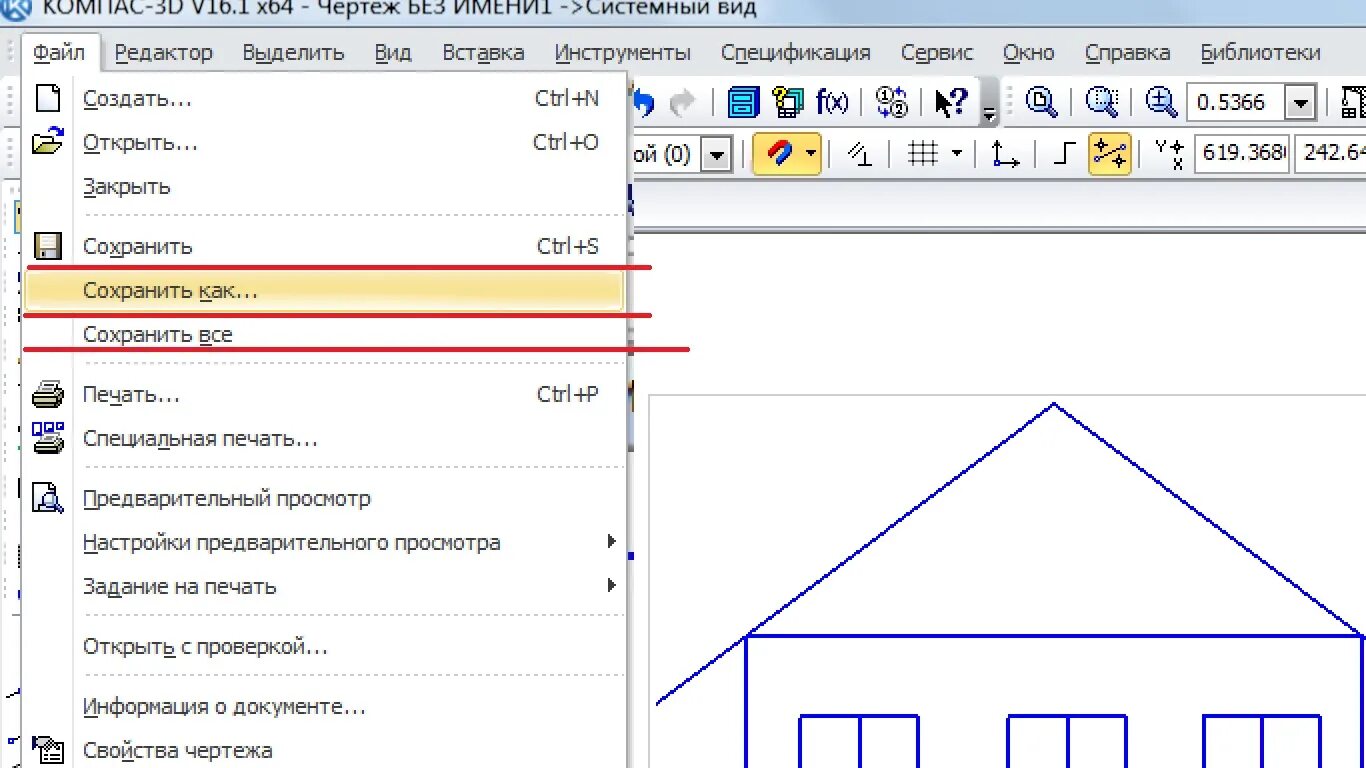
Task: Expand Задание на печать submenu
Action: pyautogui.click(x=611, y=586)
